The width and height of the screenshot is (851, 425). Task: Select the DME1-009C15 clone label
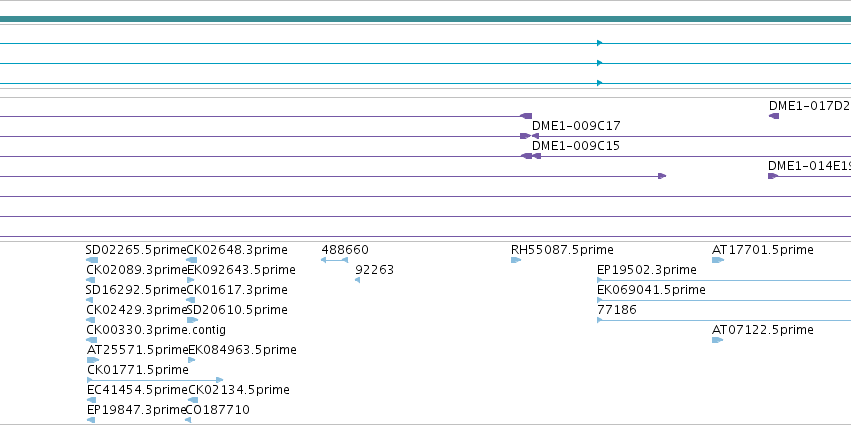point(576,146)
